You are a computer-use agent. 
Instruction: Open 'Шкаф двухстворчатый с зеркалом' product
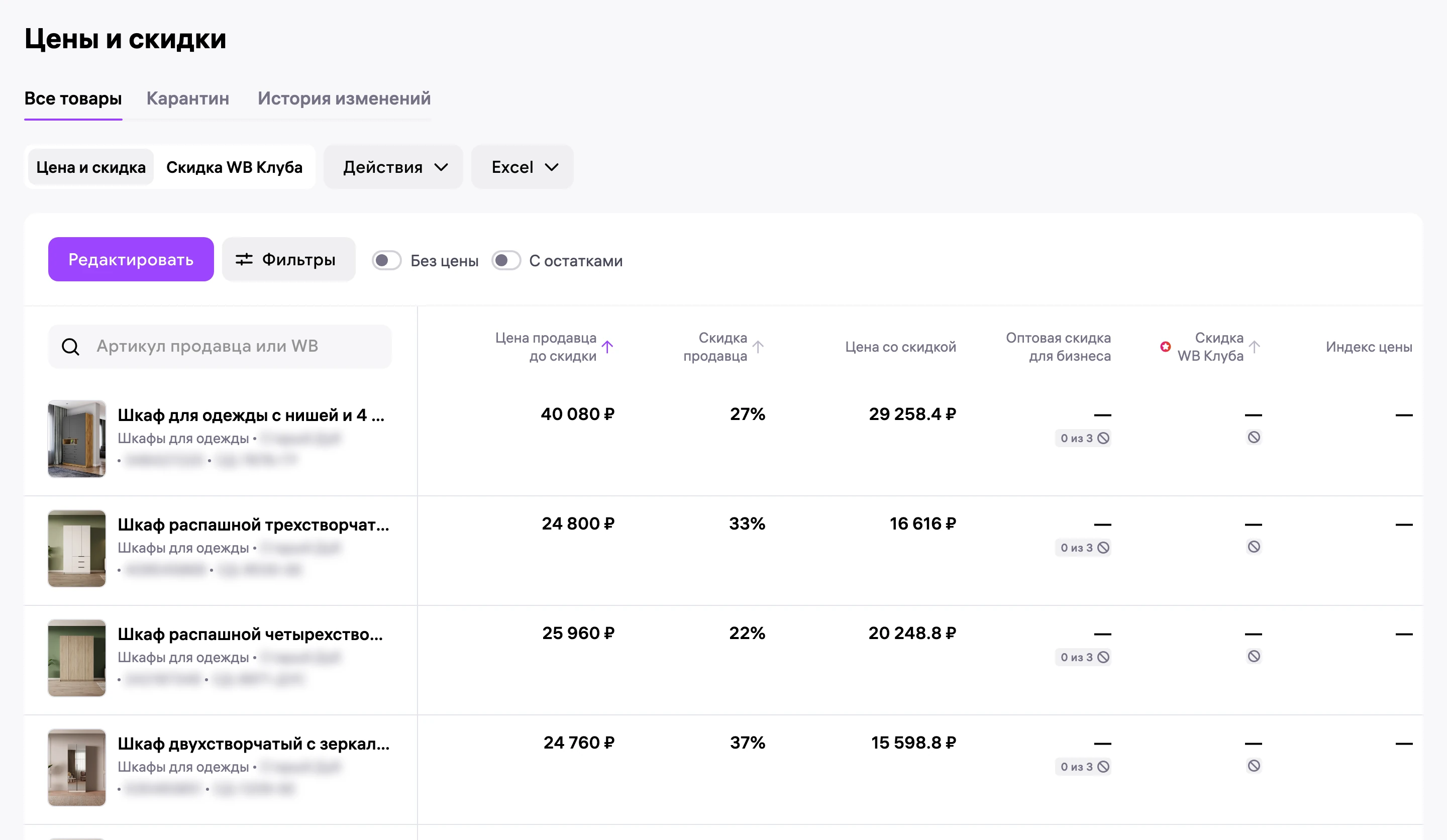point(254,744)
